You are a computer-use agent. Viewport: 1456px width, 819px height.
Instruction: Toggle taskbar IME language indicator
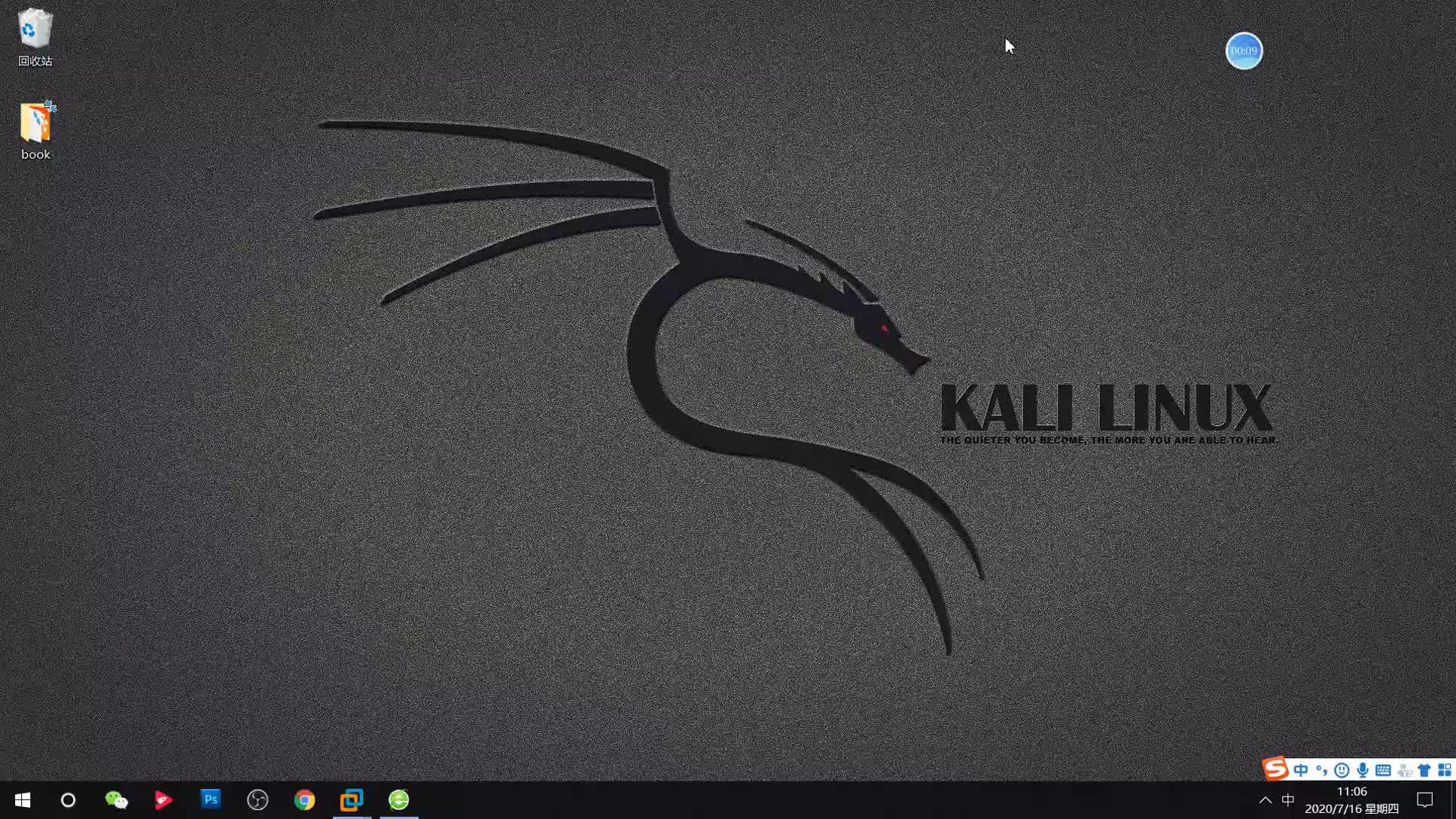click(1288, 799)
